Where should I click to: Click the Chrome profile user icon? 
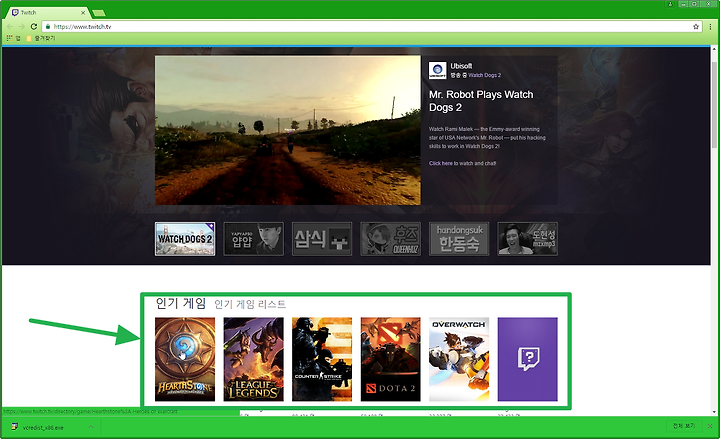(x=670, y=4)
